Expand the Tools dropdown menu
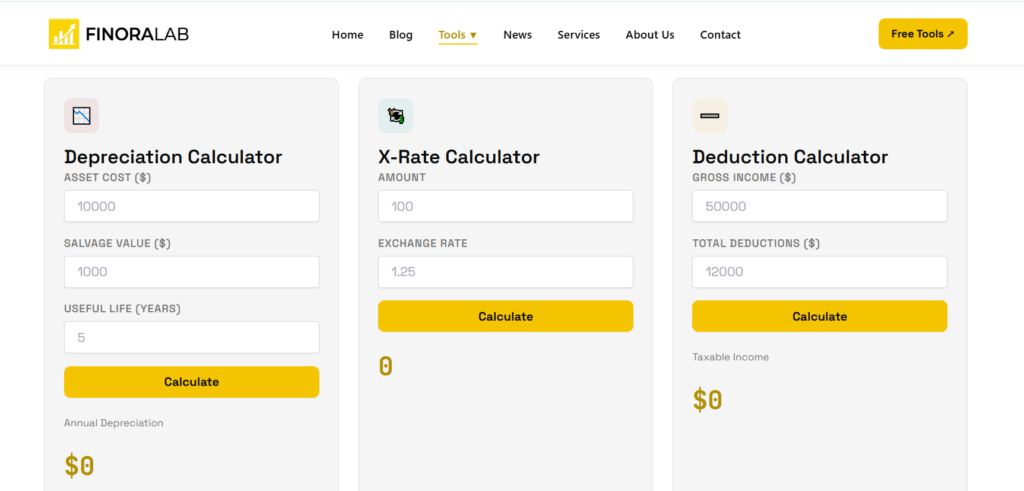Screen dimensions: 1024x491 coord(458,35)
